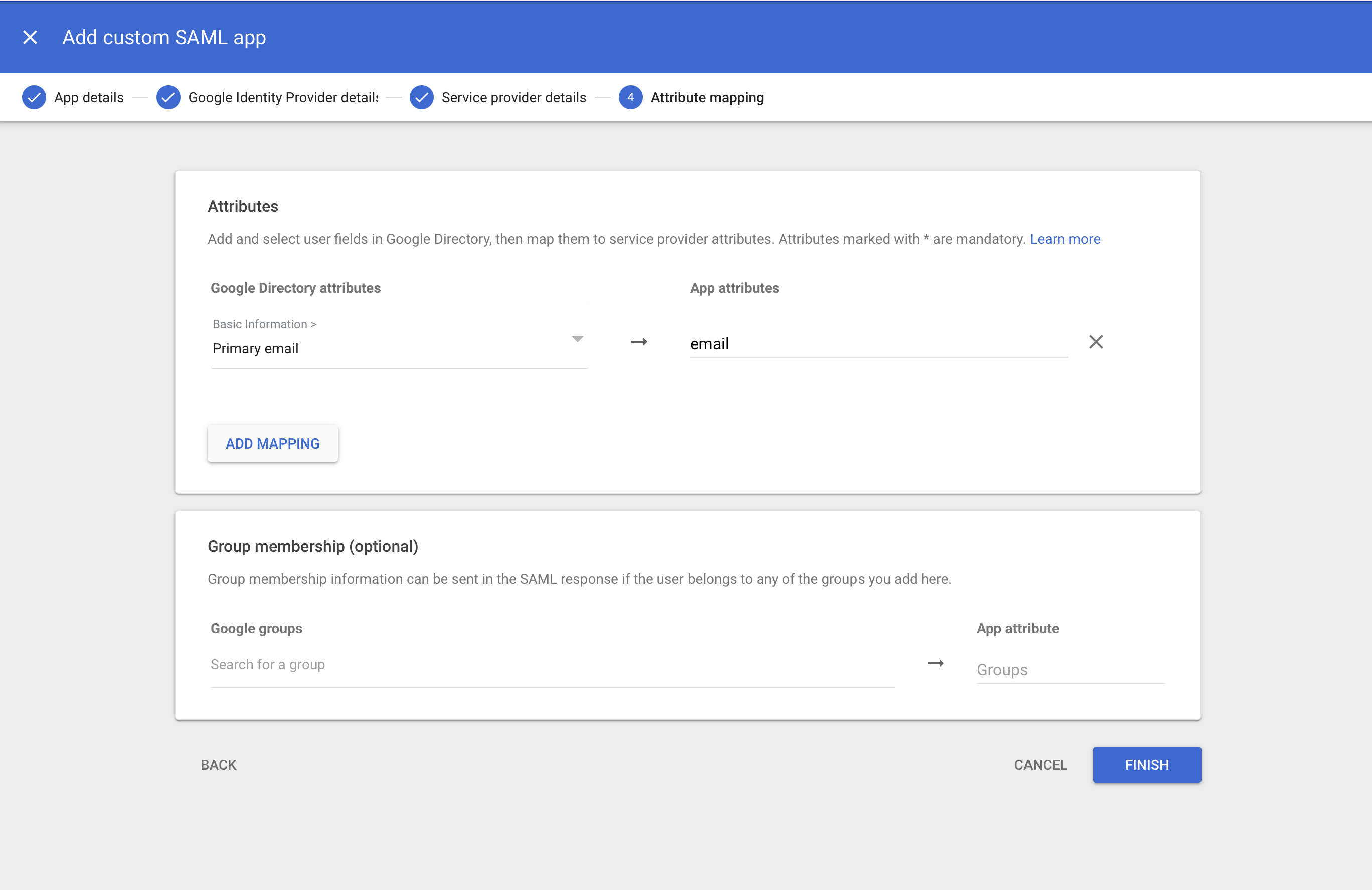Click the step 4 number badge
Image resolution: width=1372 pixels, height=890 pixels.
(631, 97)
